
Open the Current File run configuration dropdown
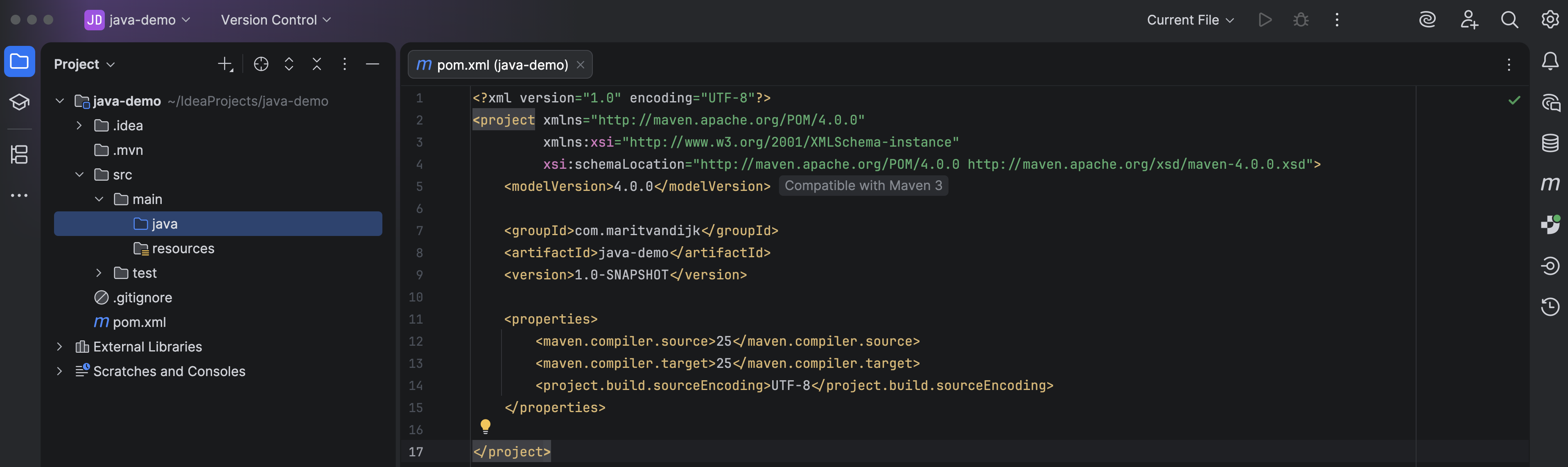pos(1190,20)
